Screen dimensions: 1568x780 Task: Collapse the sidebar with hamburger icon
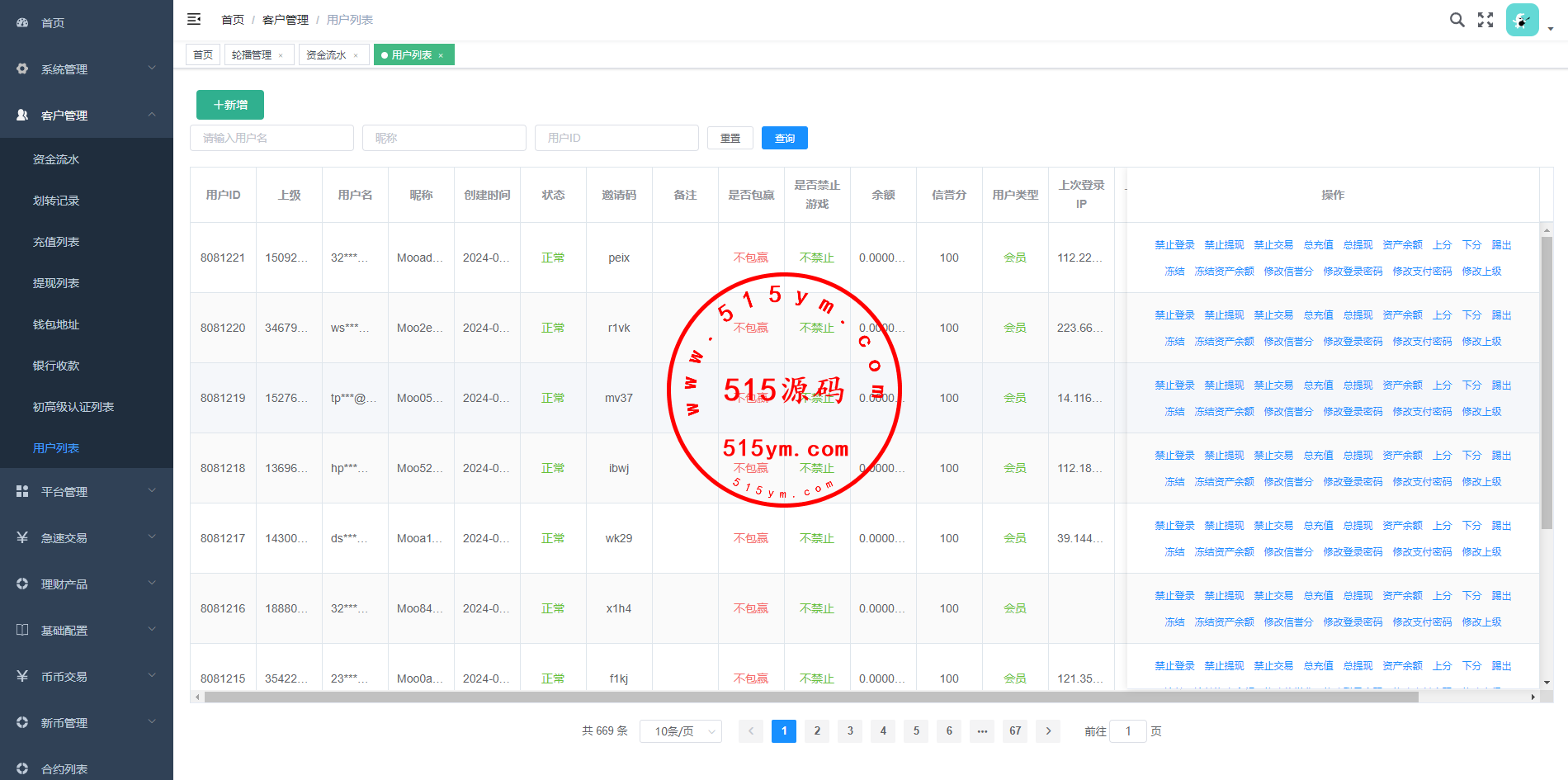[194, 19]
